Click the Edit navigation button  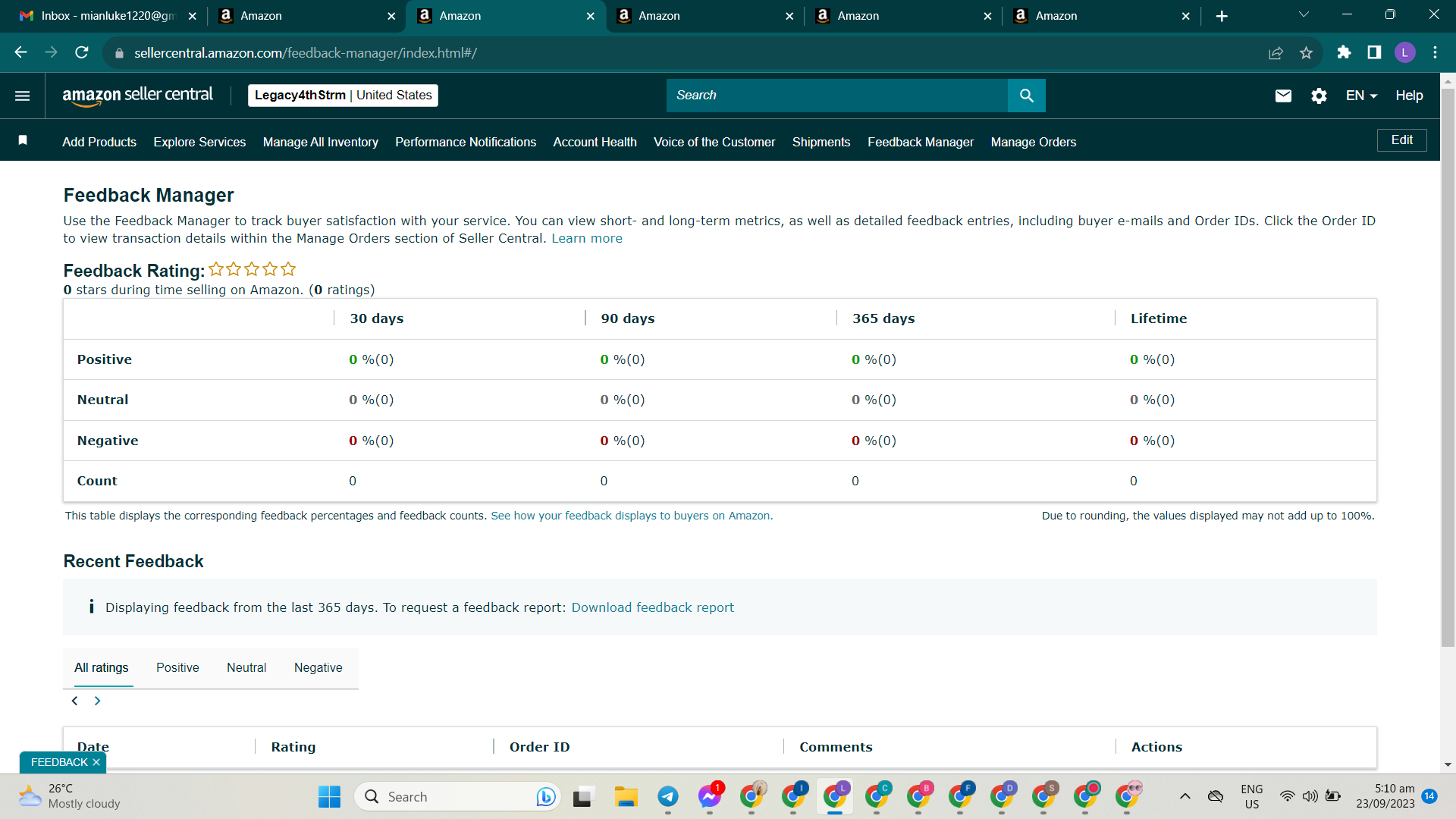(x=1402, y=140)
